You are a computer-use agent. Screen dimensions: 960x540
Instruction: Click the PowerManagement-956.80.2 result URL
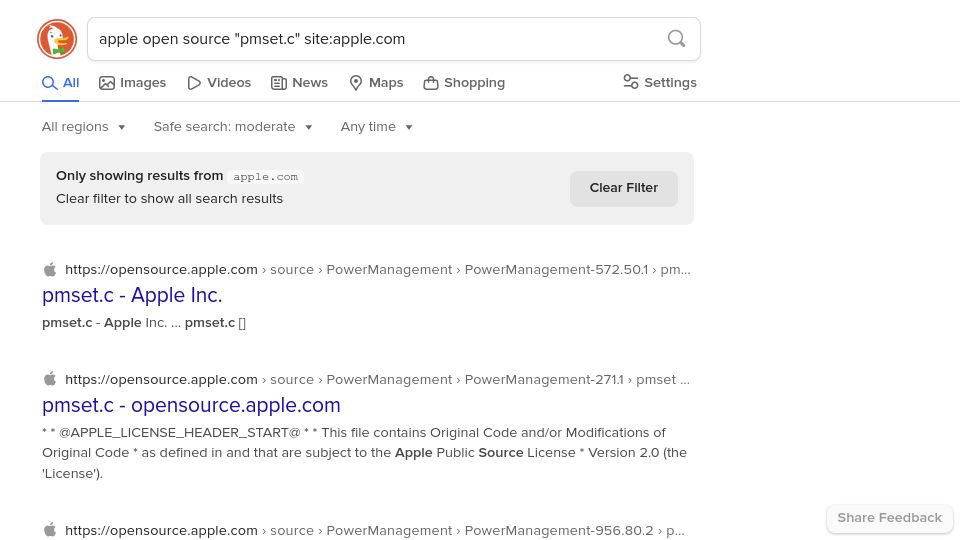click(375, 530)
